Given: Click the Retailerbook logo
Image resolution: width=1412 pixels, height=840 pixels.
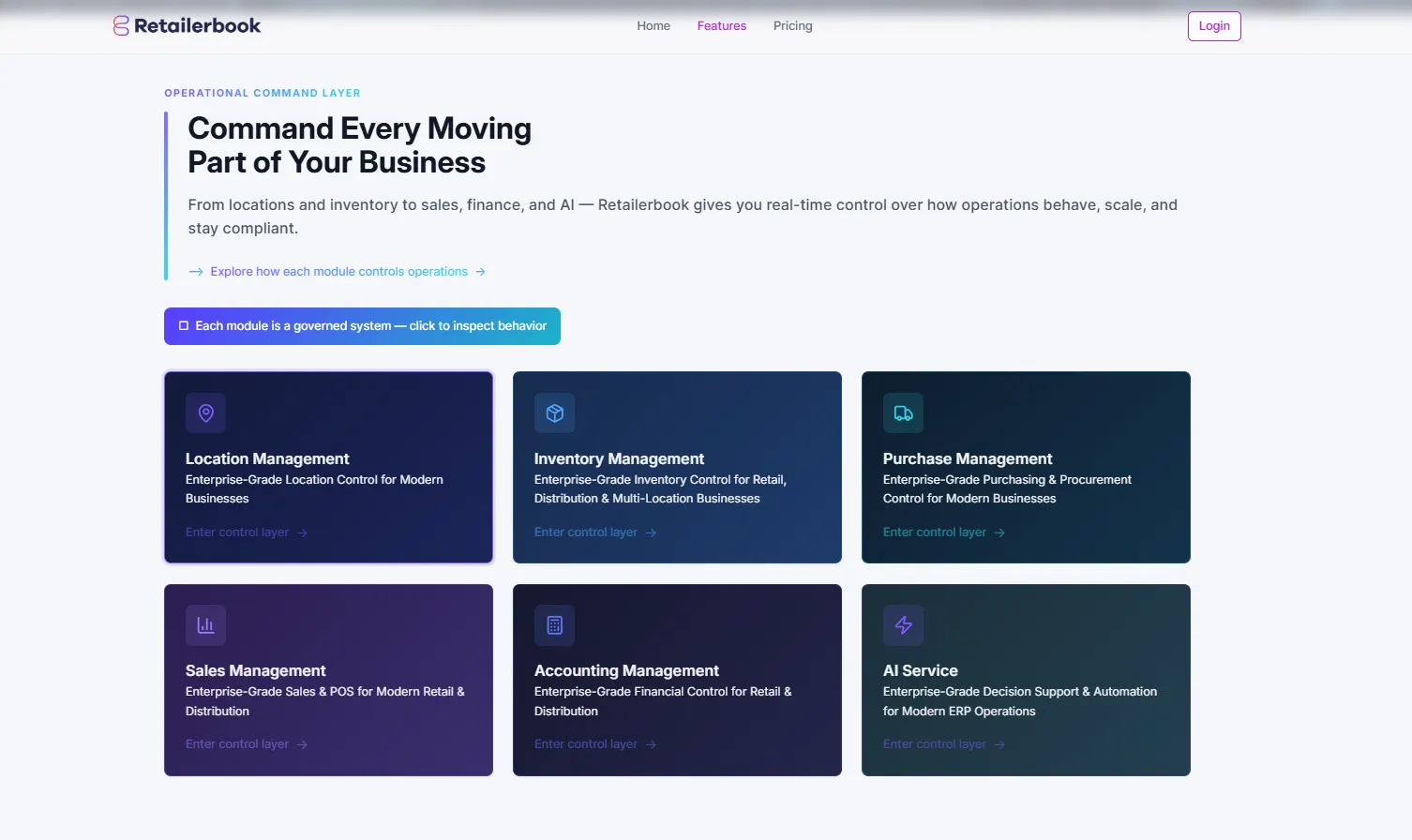Looking at the screenshot, I should [x=187, y=25].
